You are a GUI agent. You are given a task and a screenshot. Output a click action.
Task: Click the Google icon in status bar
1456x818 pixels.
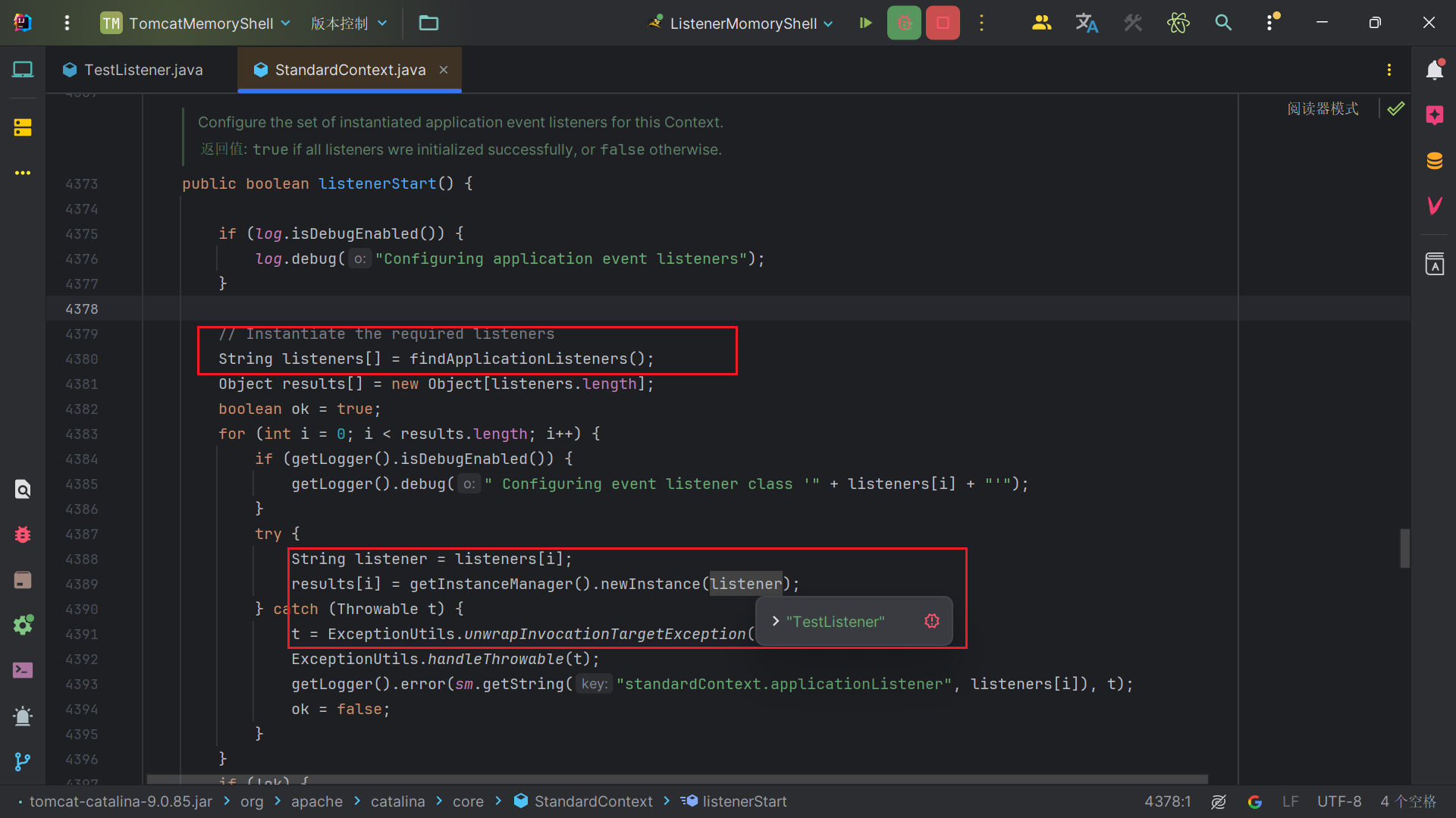point(1255,801)
